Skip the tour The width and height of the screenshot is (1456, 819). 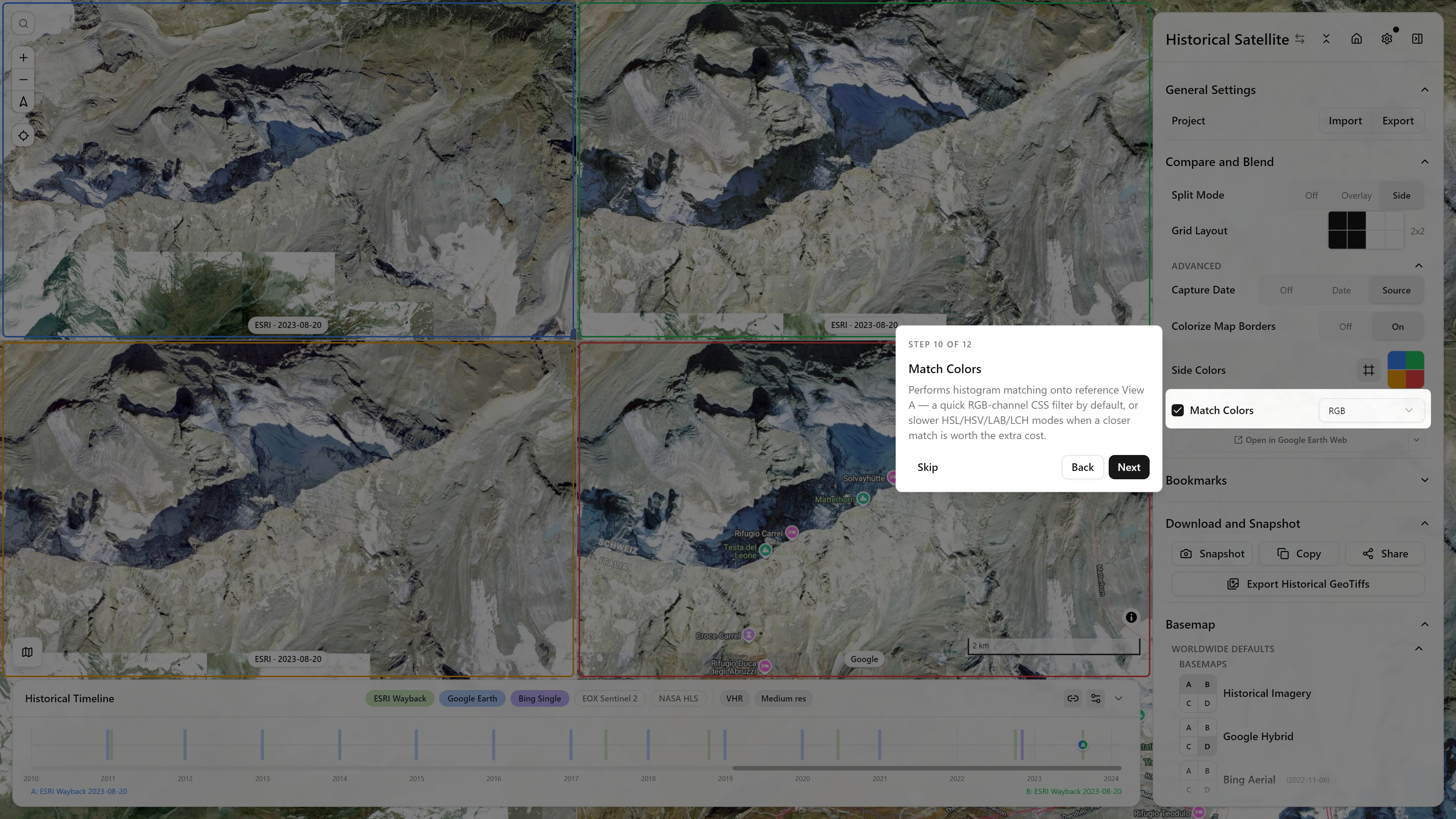coord(927,468)
